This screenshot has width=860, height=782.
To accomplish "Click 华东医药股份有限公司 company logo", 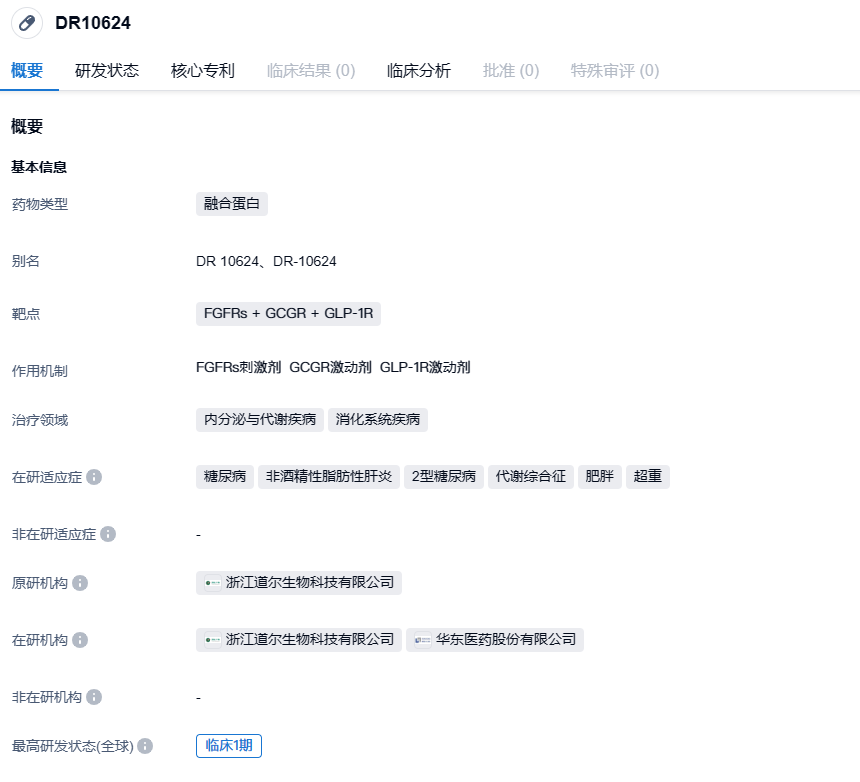I will pos(423,640).
